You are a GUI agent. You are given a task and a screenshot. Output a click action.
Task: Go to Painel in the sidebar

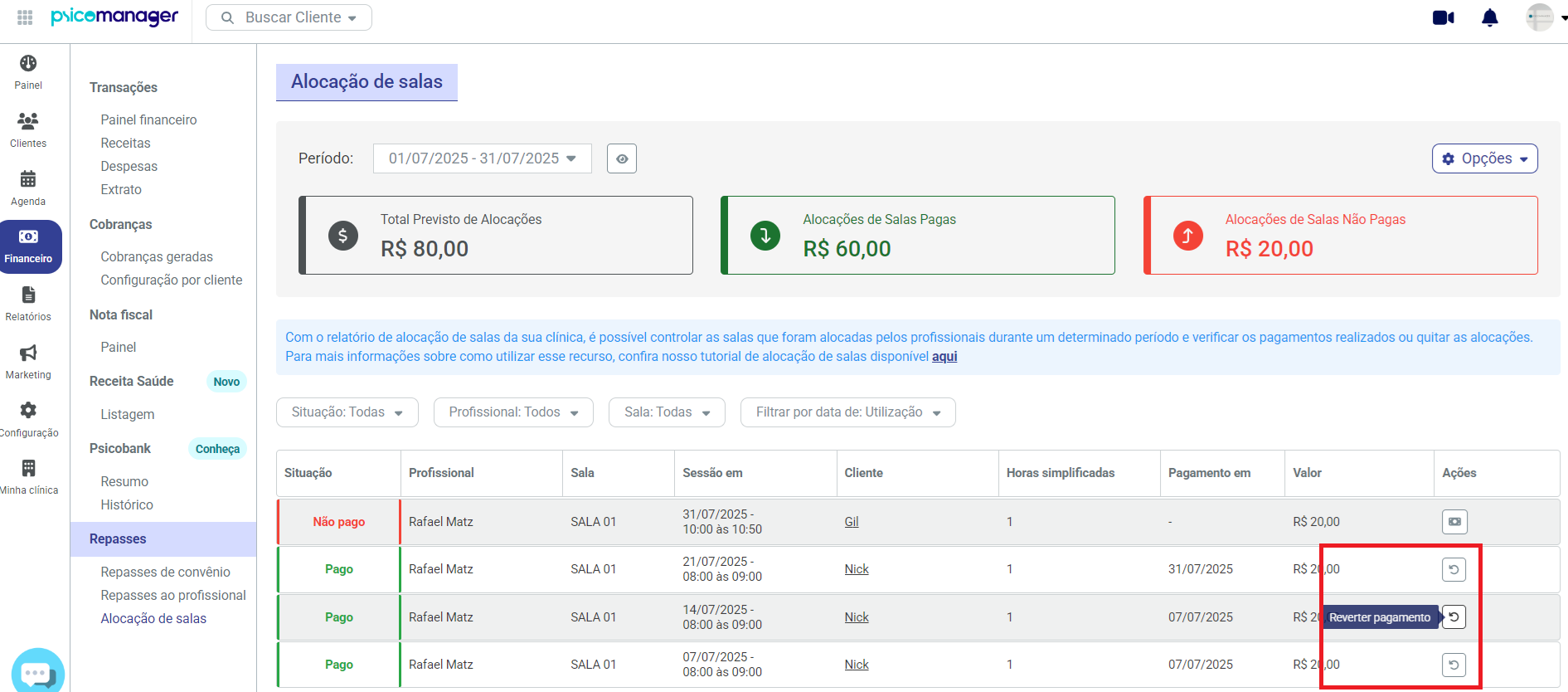click(28, 72)
